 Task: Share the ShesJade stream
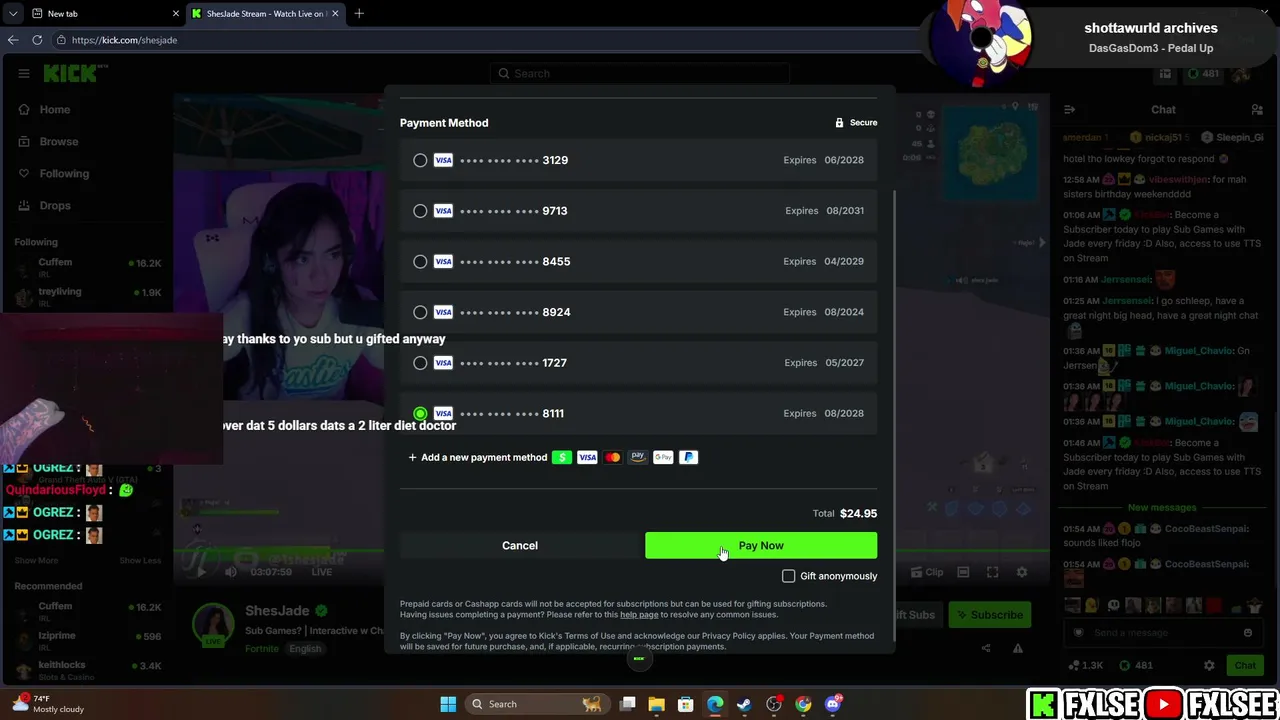point(986,648)
